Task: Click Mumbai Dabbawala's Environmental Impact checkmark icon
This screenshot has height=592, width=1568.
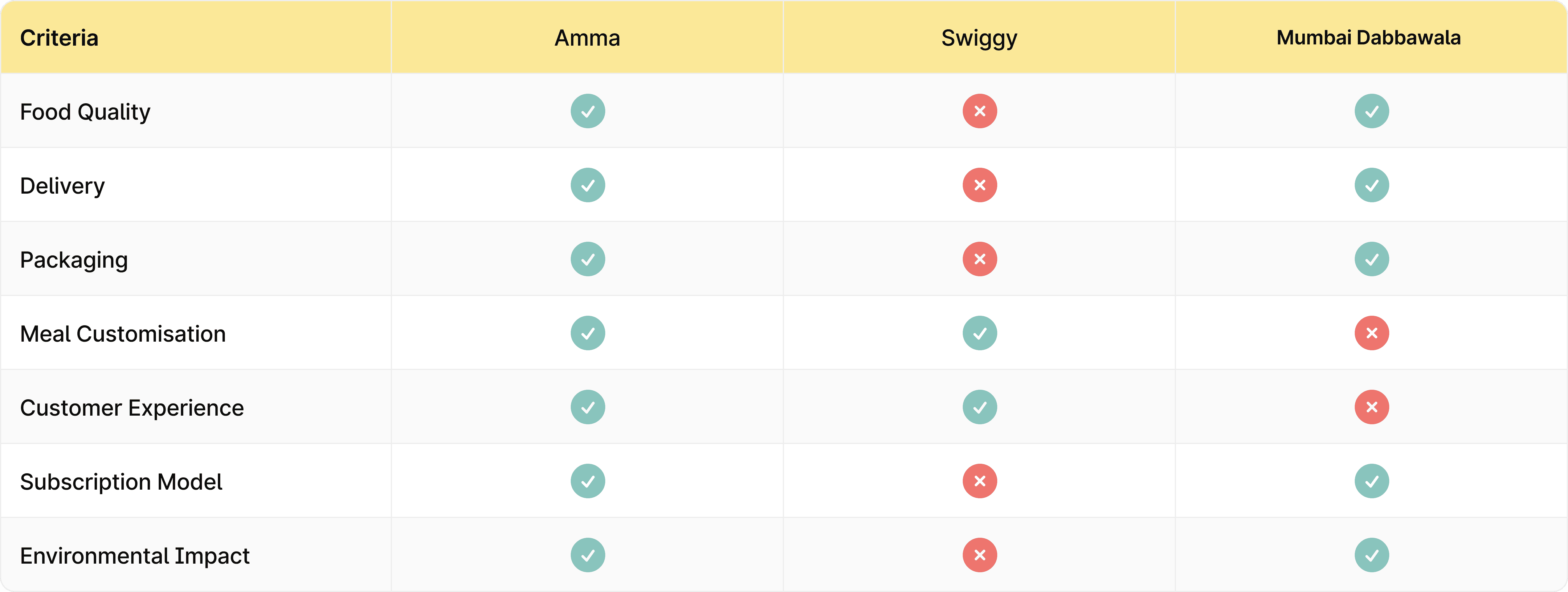Action: (x=1371, y=555)
